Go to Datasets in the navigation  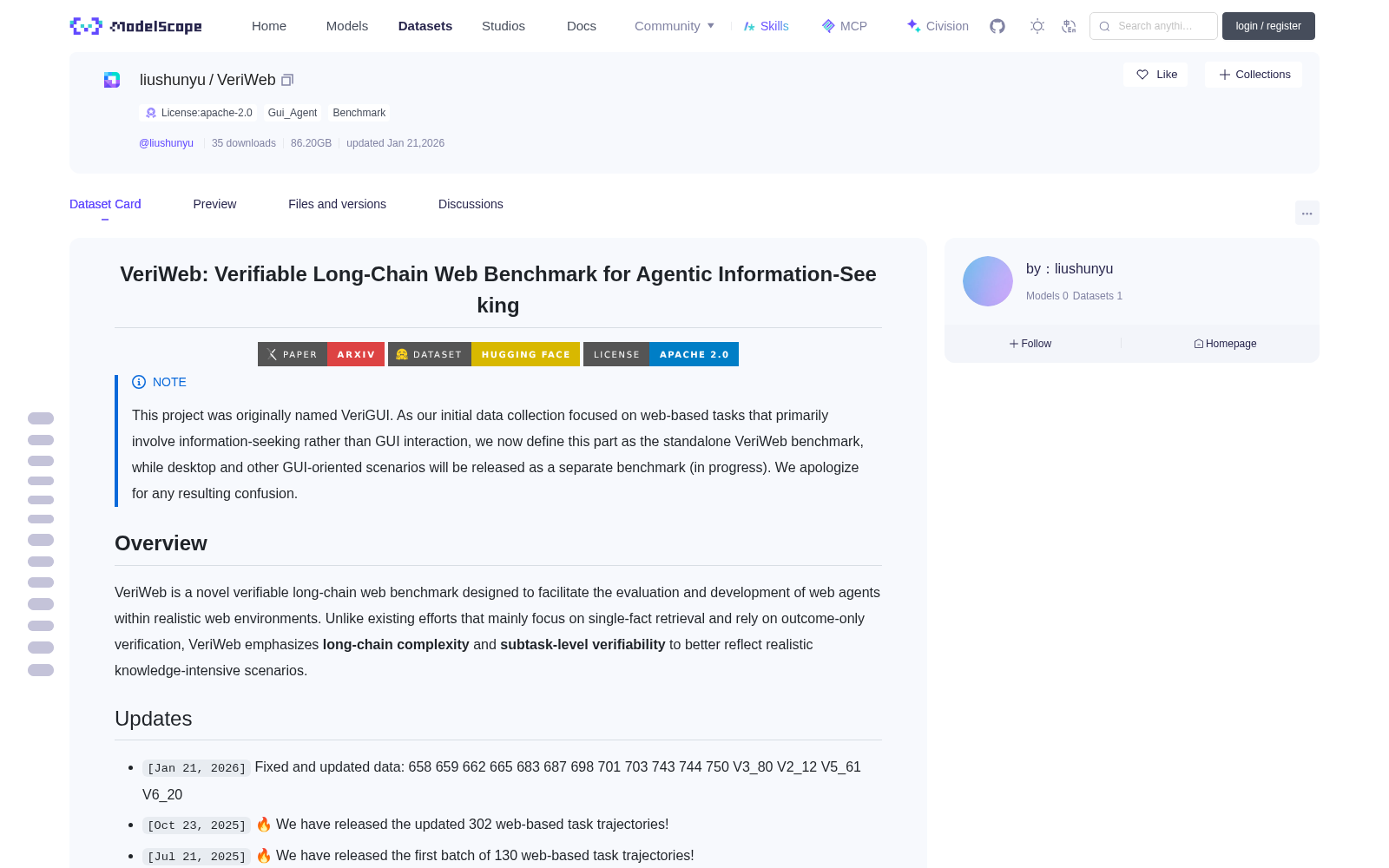[x=425, y=26]
